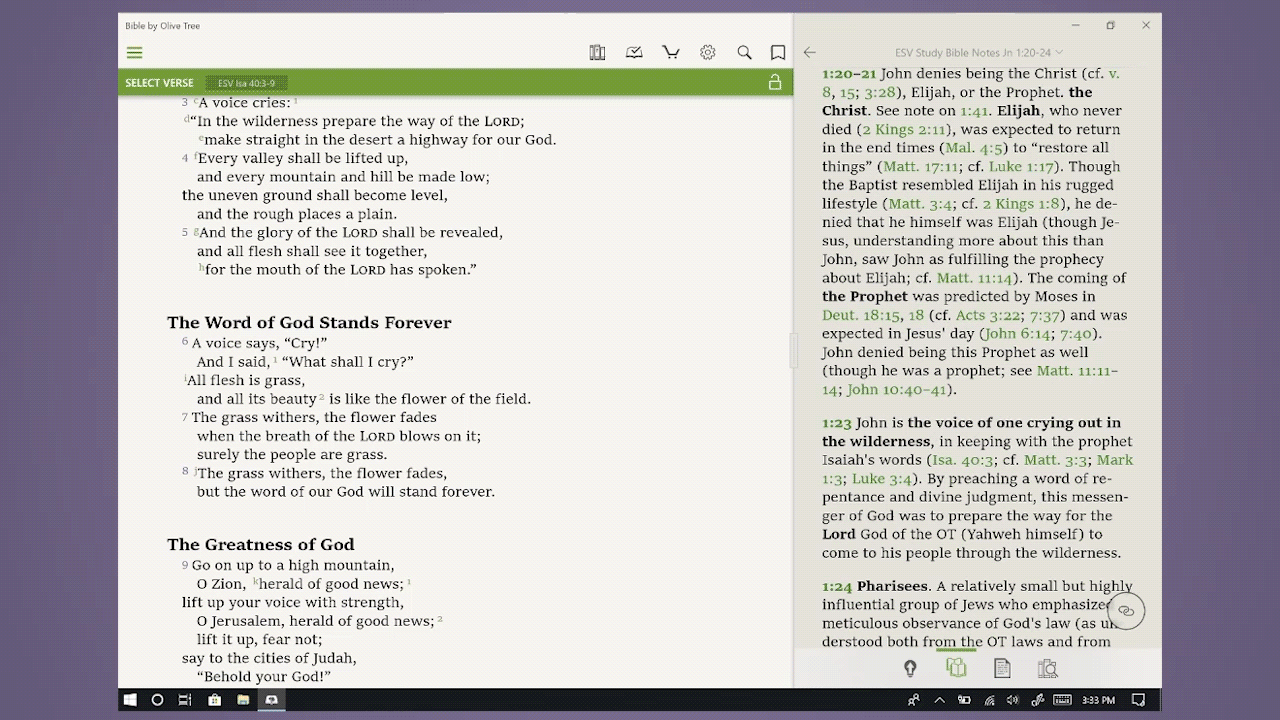Image resolution: width=1280 pixels, height=720 pixels.
Task: Switch to the library lookup tab
Action: pos(1048,668)
